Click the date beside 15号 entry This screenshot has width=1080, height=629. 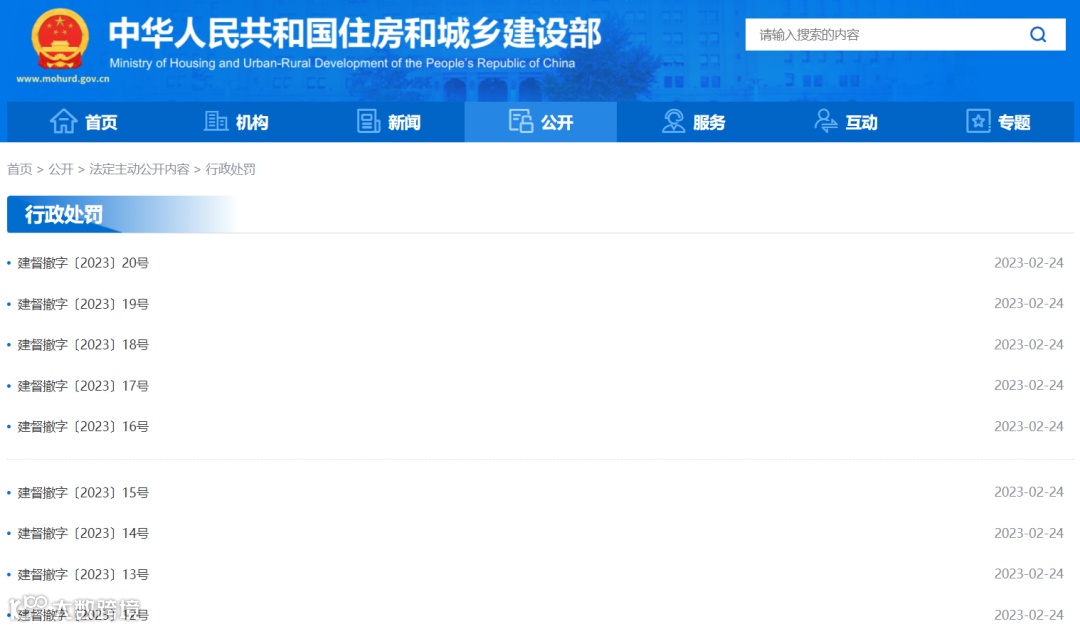point(1028,492)
